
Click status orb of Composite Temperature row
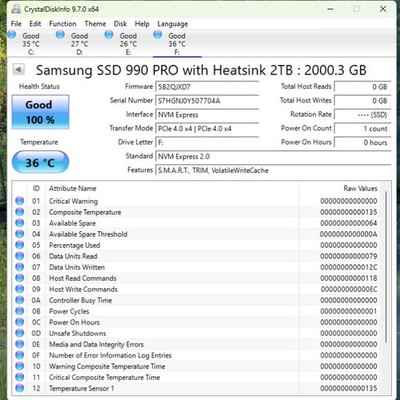[20, 212]
